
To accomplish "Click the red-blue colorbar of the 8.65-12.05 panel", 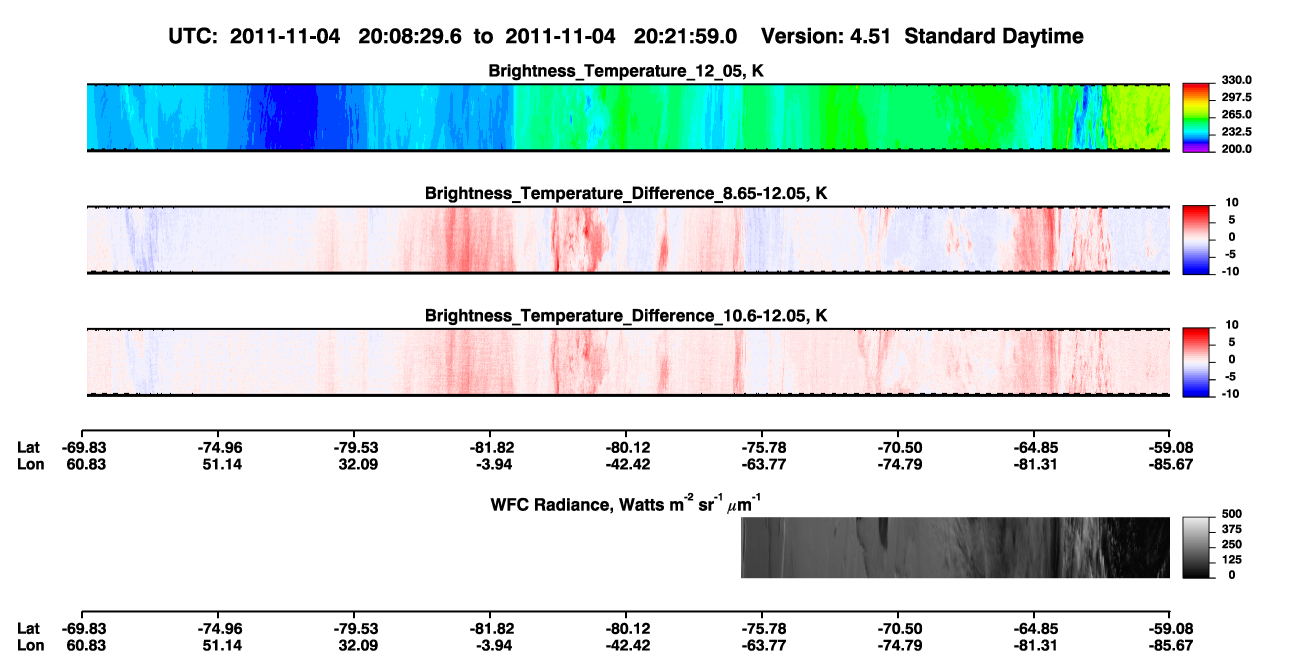I will click(1196, 239).
